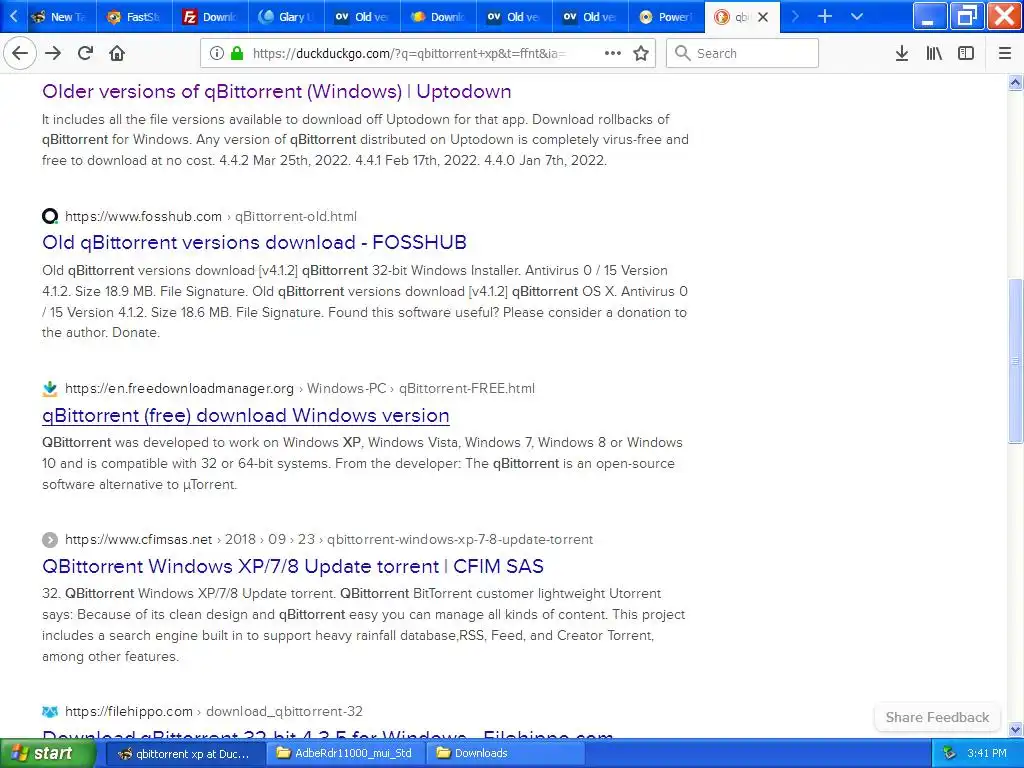Open the Library bookshelf icon
1024x768 pixels.
[934, 54]
